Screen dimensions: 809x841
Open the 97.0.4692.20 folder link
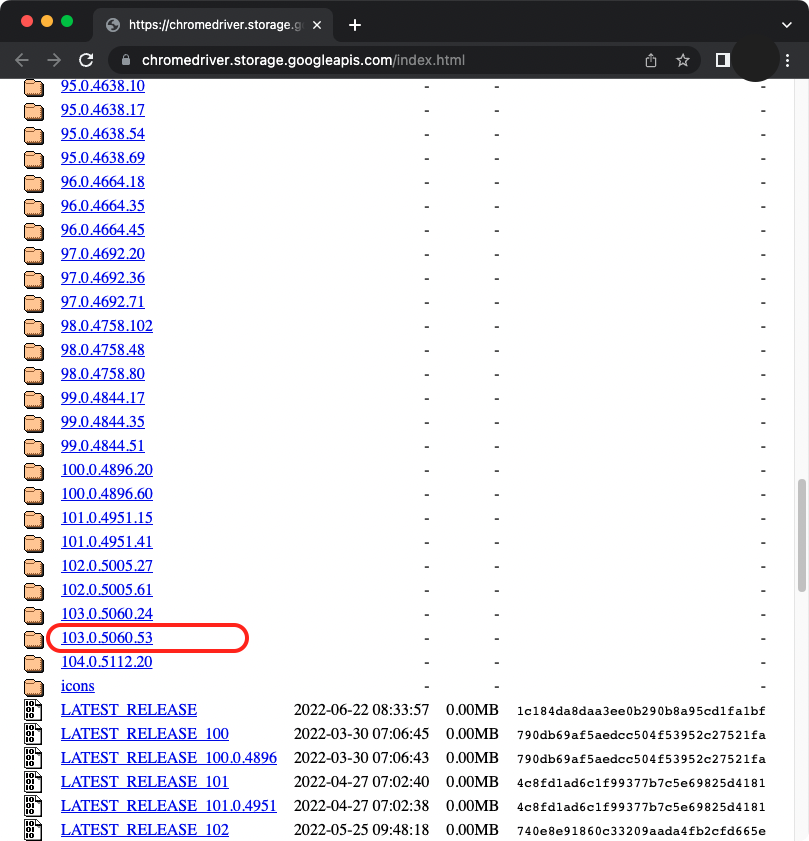102,254
